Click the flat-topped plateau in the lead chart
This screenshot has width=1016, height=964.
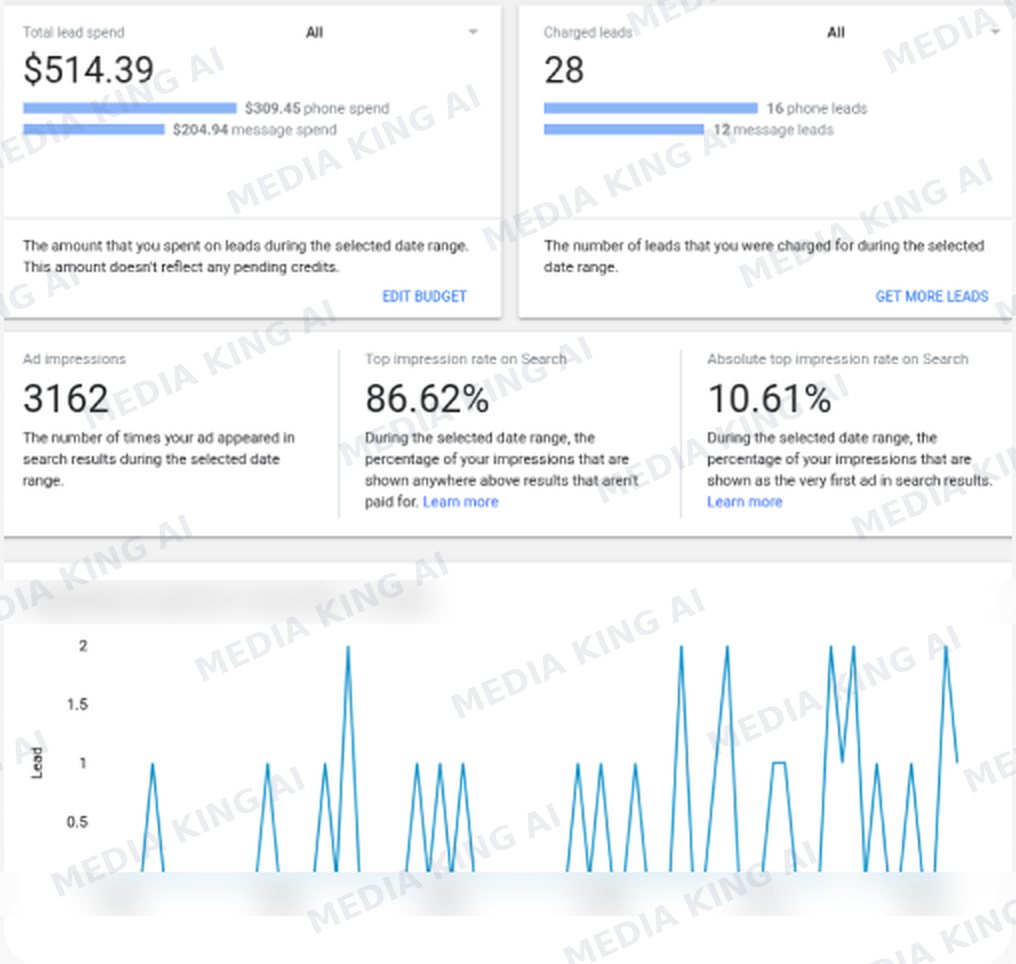[x=779, y=763]
